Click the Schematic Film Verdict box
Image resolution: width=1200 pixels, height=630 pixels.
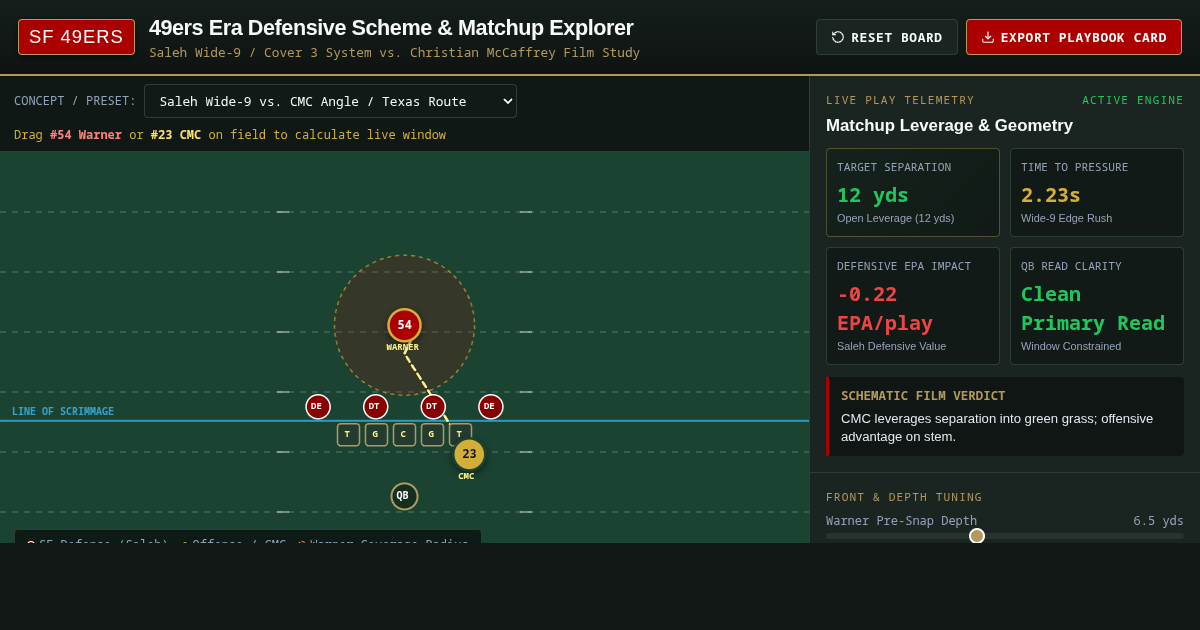tap(1005, 416)
